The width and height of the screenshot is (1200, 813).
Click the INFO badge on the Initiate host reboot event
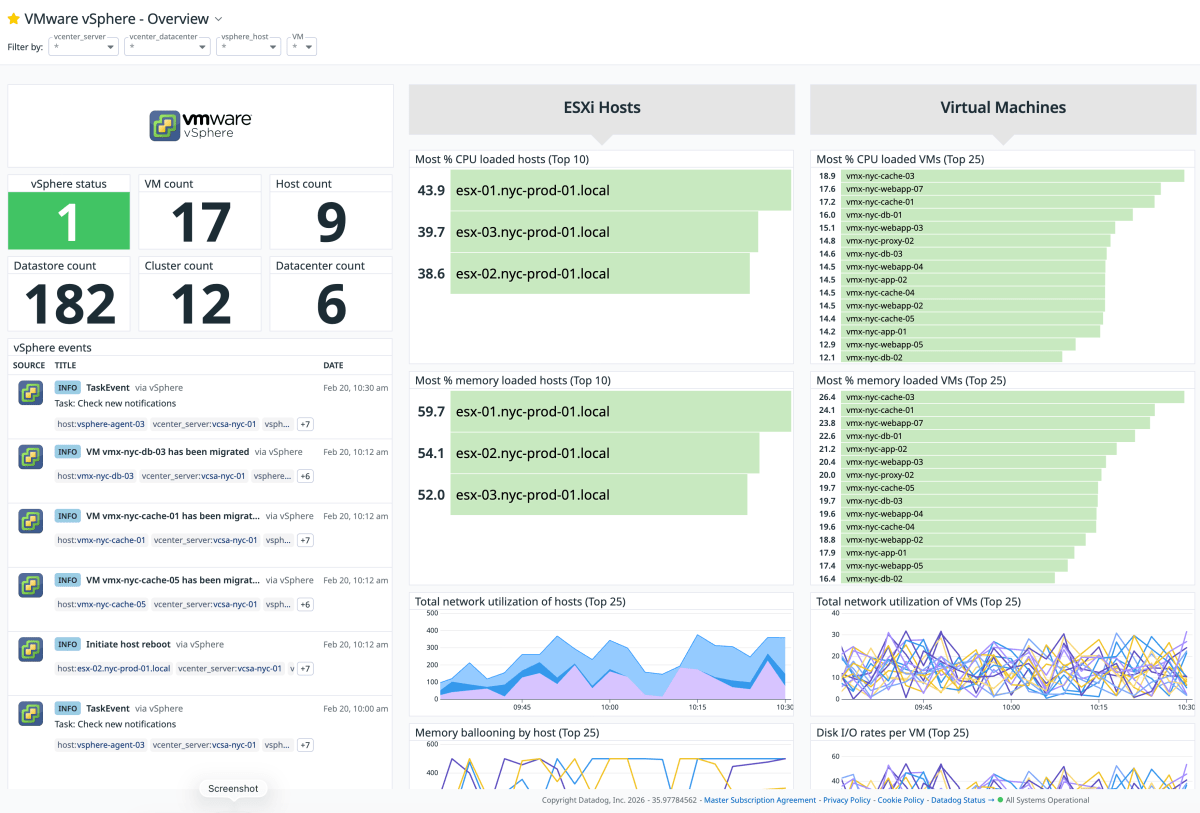[x=67, y=644]
